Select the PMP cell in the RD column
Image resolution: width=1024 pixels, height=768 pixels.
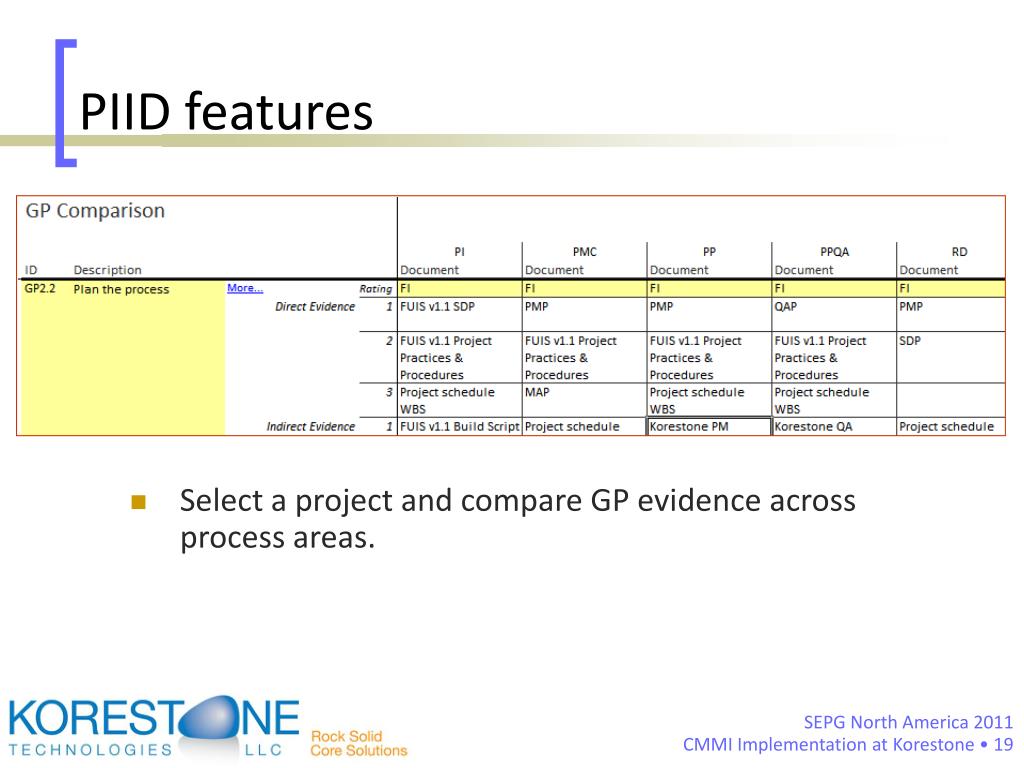click(951, 315)
